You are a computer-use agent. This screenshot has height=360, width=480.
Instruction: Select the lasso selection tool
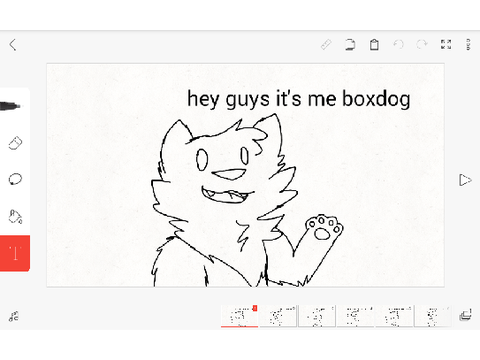(15, 179)
